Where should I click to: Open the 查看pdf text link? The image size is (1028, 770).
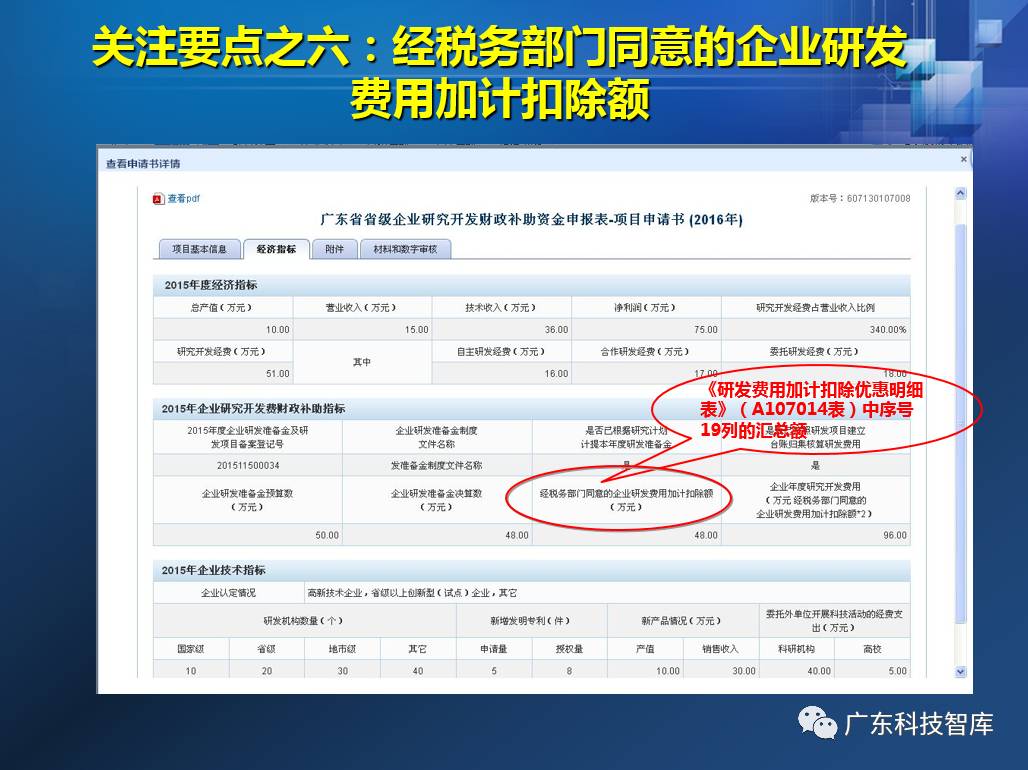tap(183, 199)
